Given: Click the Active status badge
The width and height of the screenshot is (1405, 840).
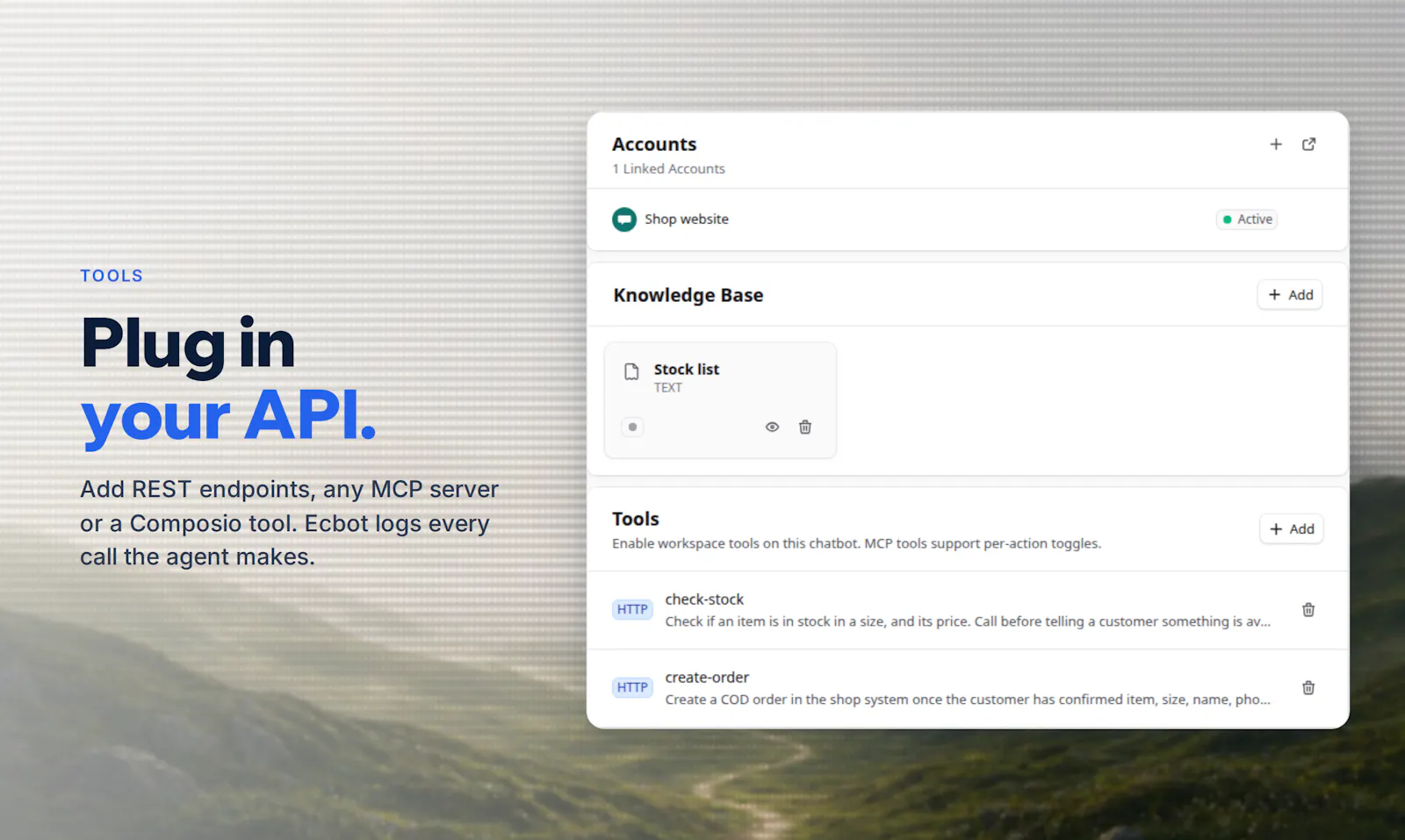Looking at the screenshot, I should tap(1247, 219).
